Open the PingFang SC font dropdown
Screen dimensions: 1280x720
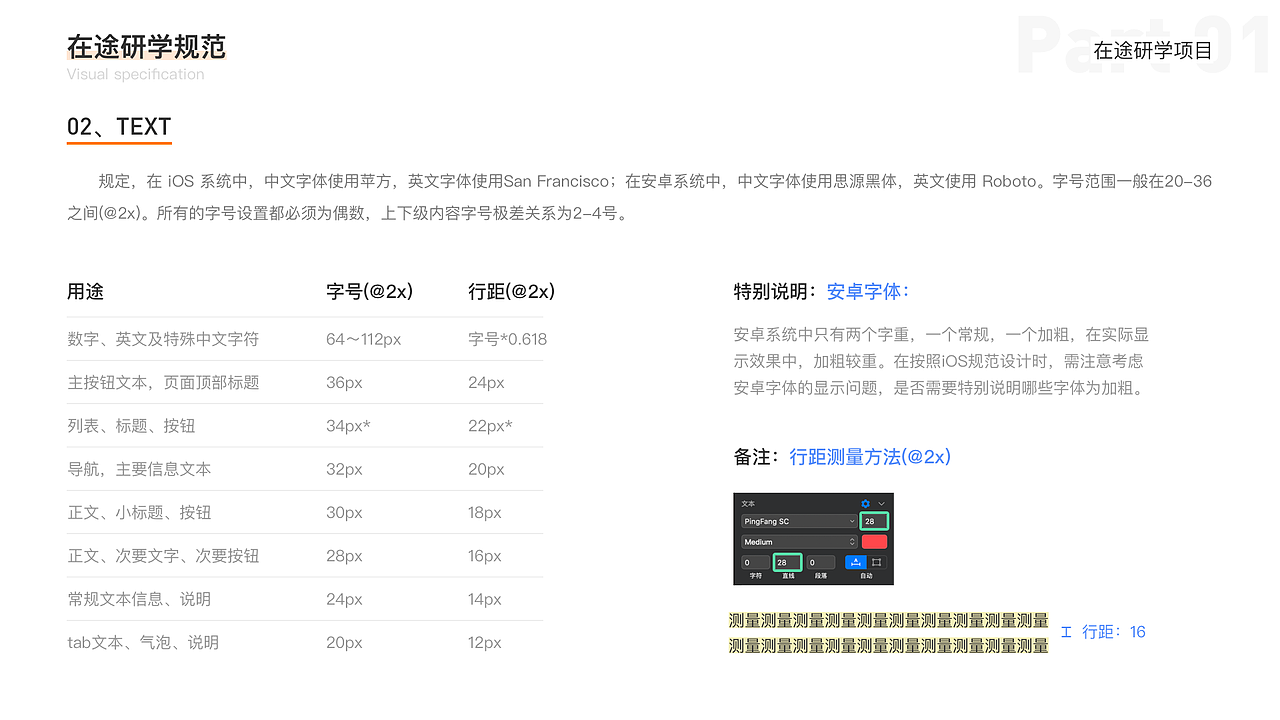click(x=799, y=521)
